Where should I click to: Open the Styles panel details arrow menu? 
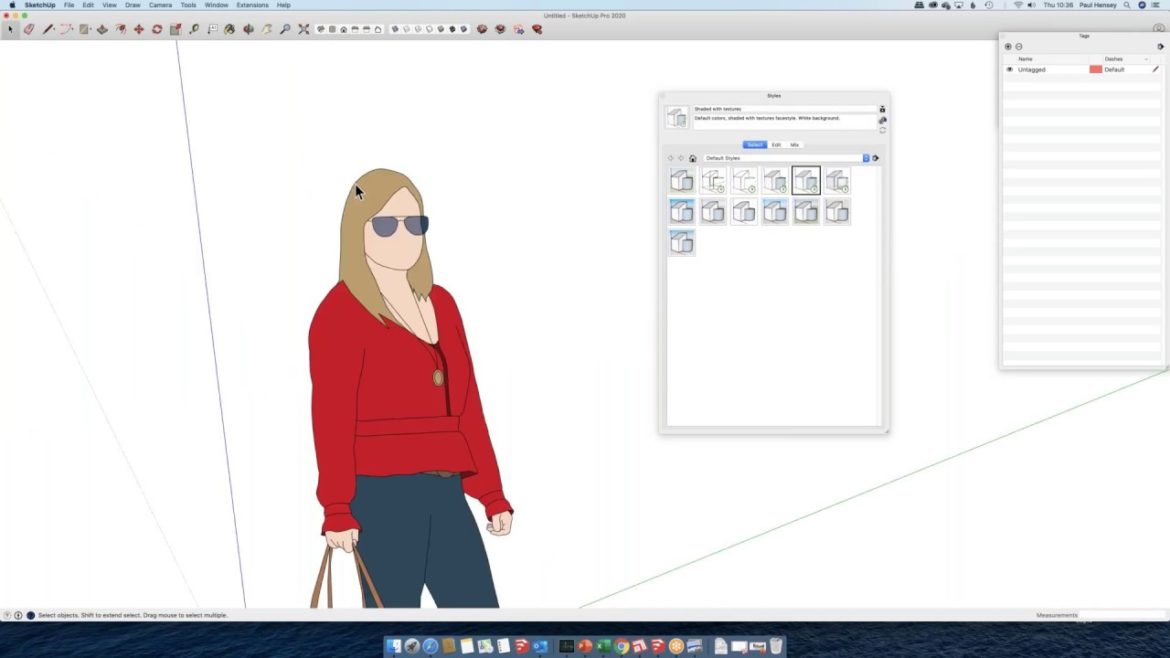[875, 157]
